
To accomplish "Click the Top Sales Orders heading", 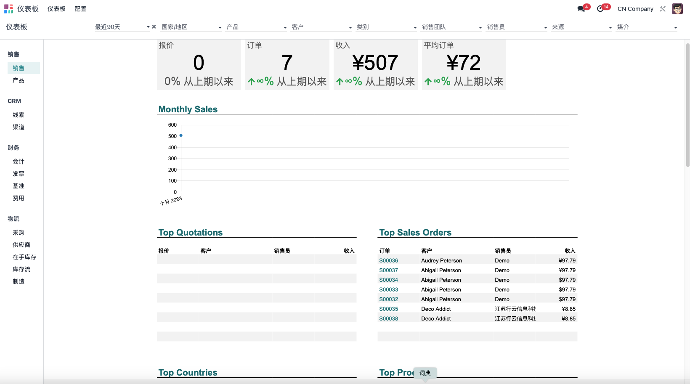I will pos(415,232).
